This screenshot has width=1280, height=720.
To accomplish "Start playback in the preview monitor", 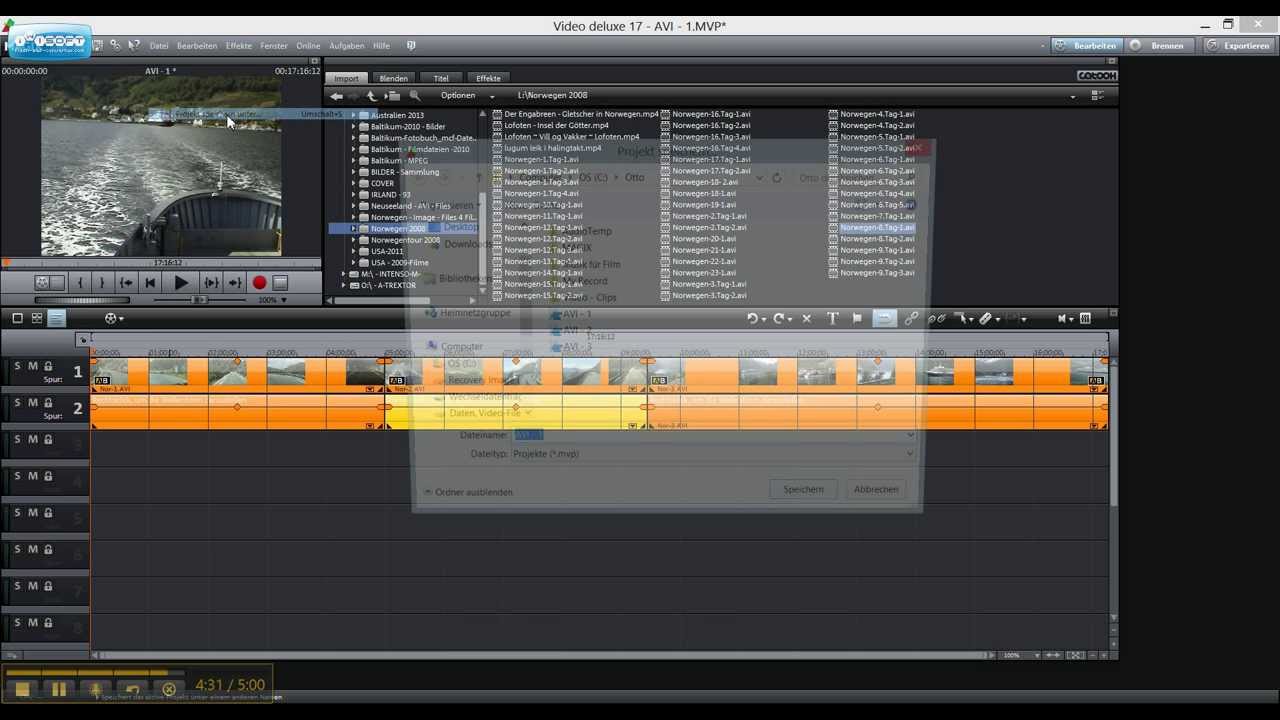I will click(181, 283).
